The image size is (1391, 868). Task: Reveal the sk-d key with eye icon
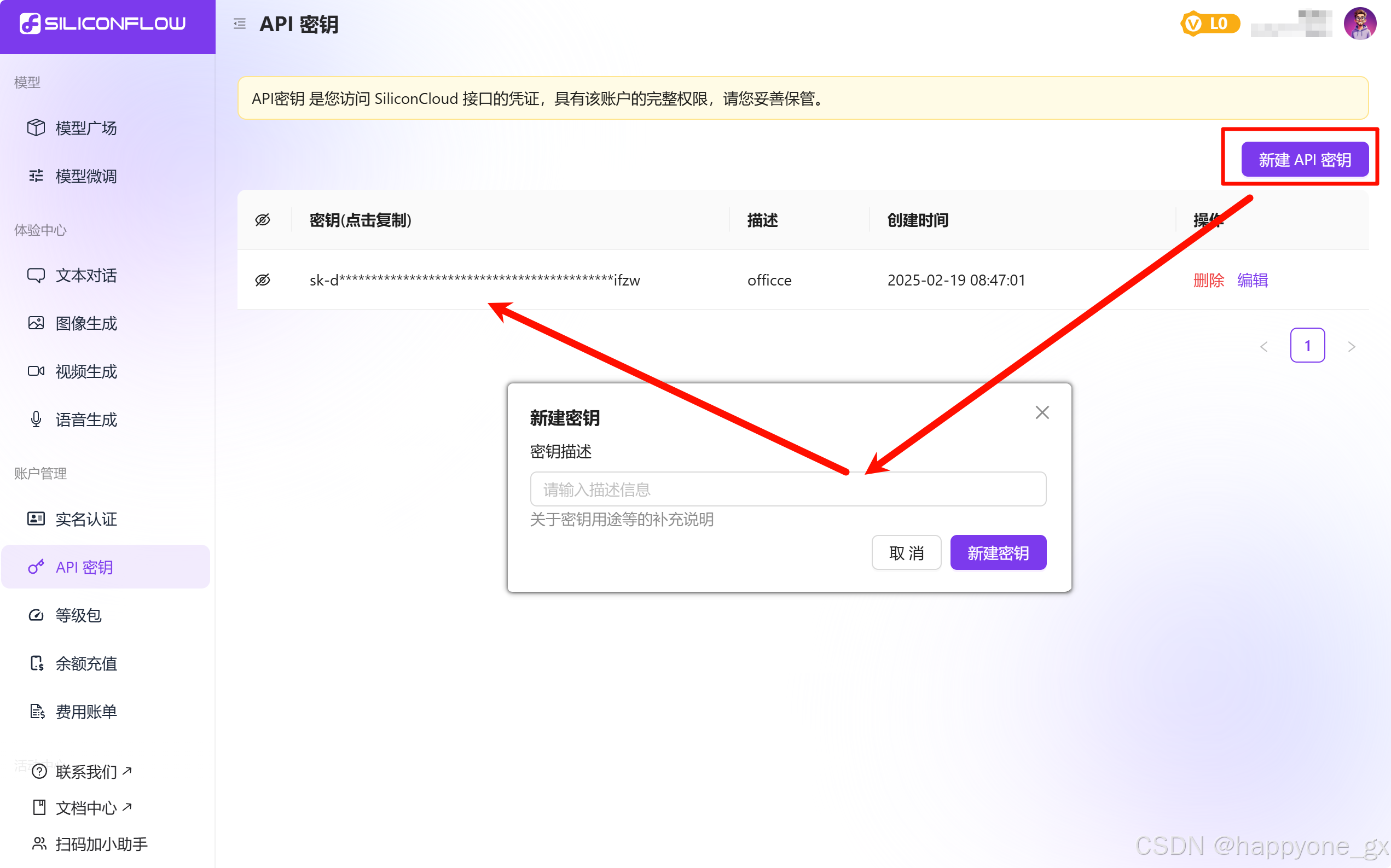tap(263, 280)
